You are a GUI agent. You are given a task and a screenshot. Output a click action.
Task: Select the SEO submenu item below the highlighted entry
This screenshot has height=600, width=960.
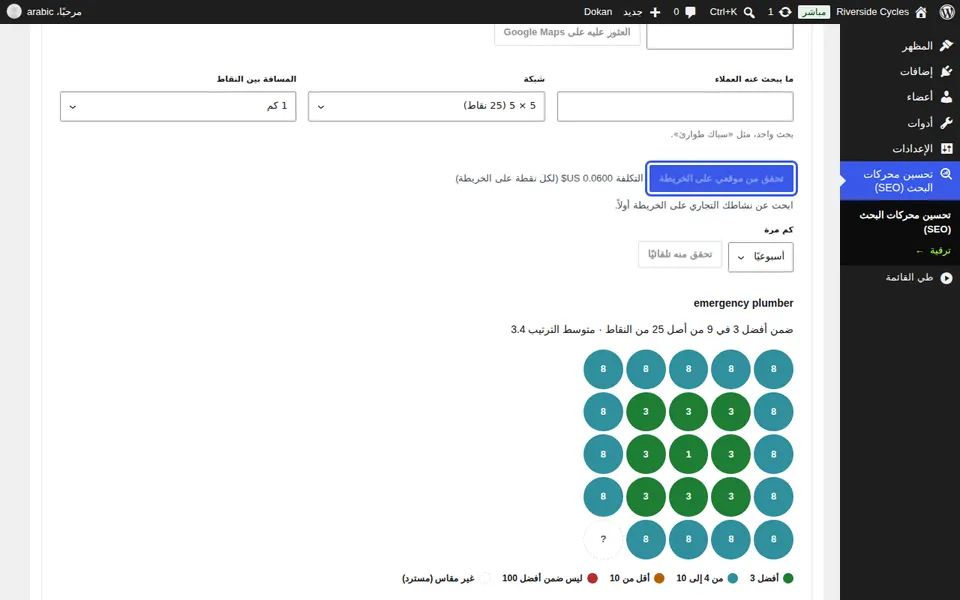[905, 222]
